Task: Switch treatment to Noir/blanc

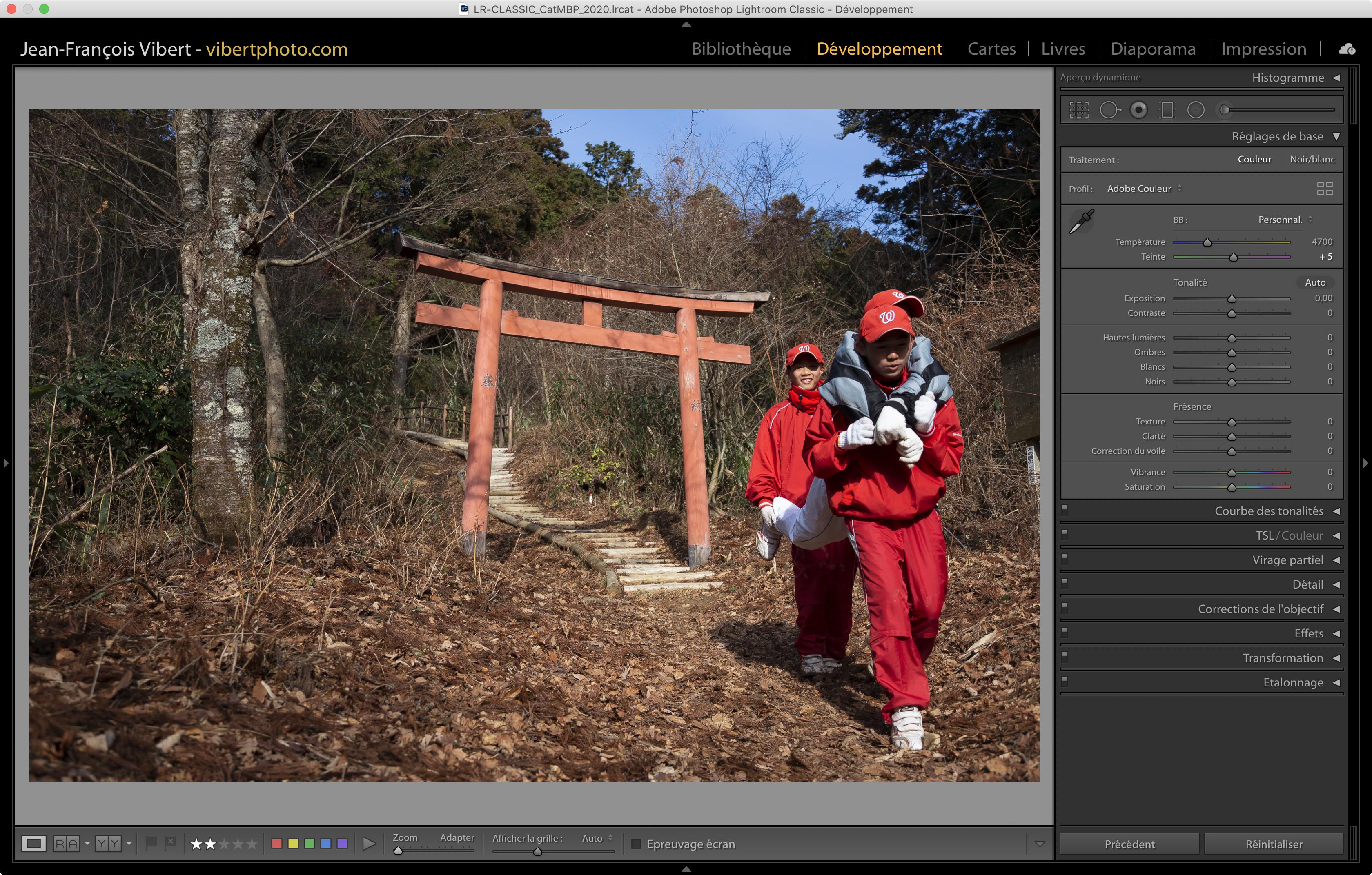Action: [x=1312, y=160]
